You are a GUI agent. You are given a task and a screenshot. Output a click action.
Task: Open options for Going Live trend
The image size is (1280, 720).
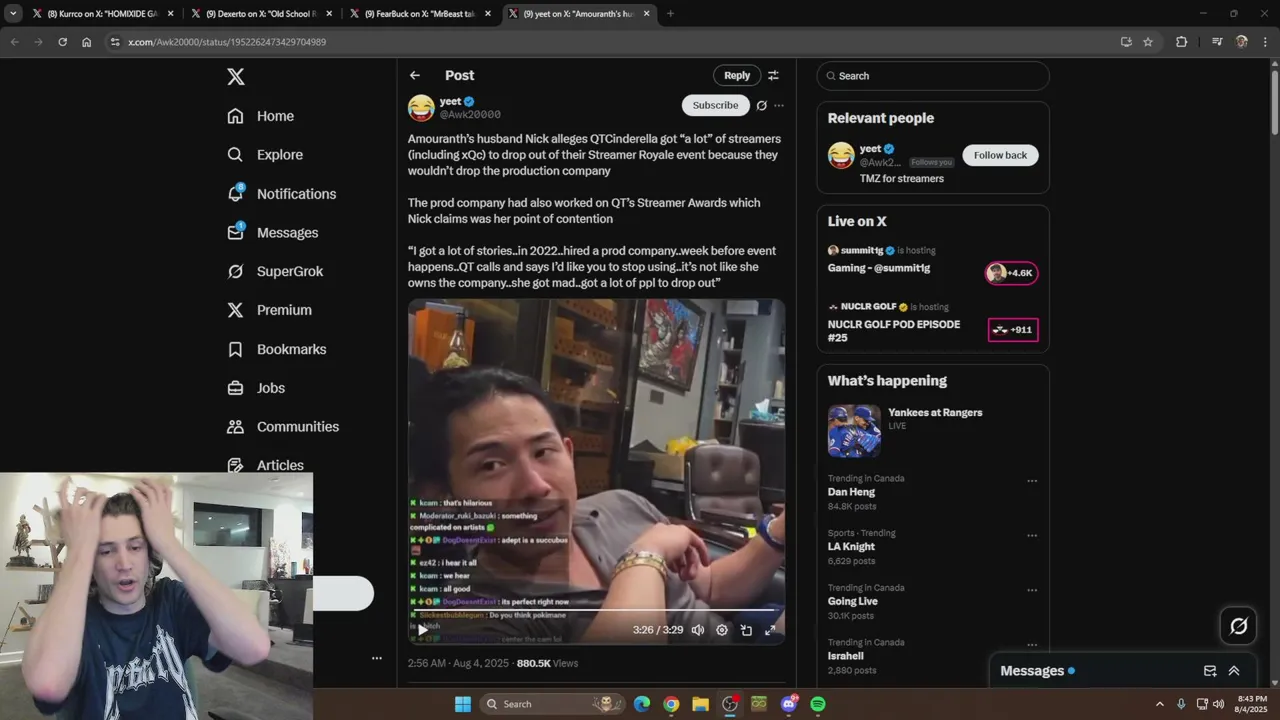click(x=1032, y=590)
